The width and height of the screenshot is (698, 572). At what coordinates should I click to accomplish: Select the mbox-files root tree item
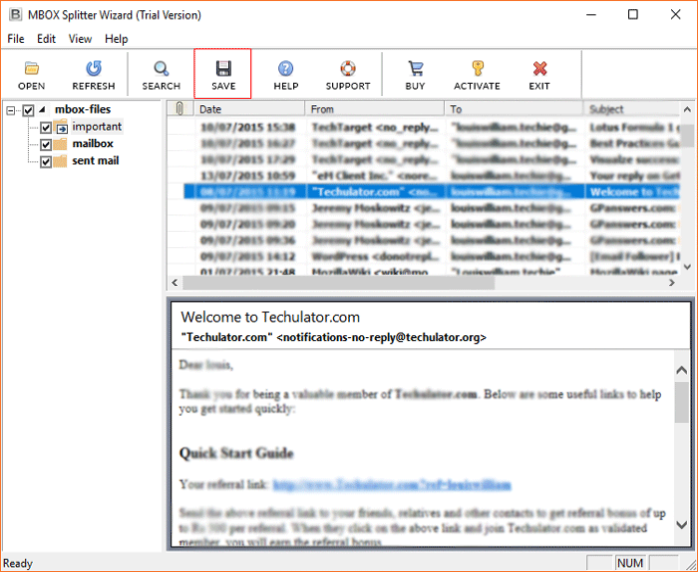coord(83,110)
